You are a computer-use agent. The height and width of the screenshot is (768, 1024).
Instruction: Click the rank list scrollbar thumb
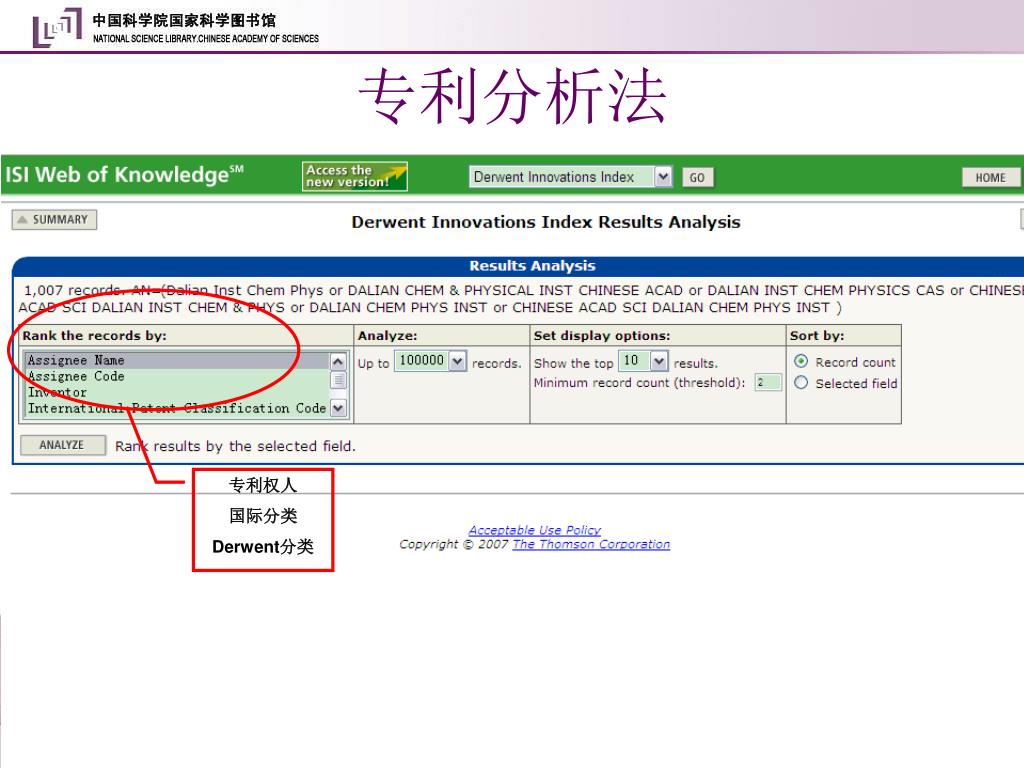(338, 379)
